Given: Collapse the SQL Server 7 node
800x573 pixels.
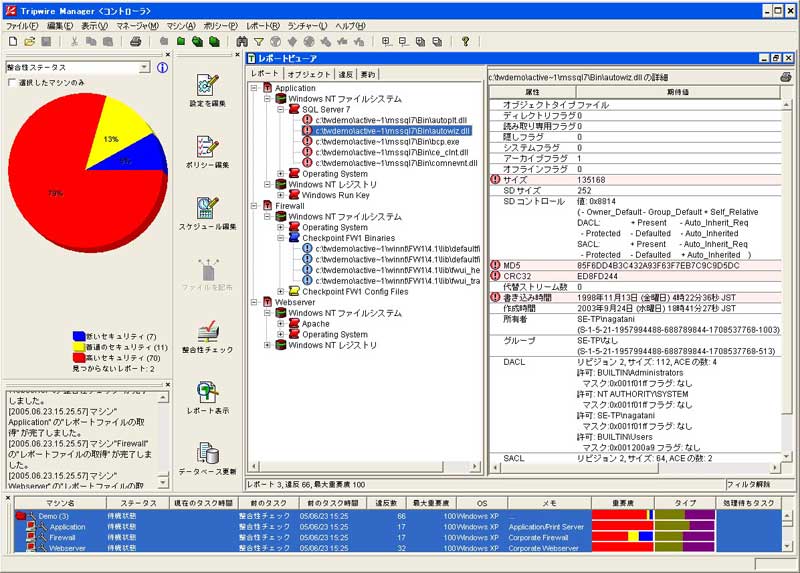Looking at the screenshot, I should click(x=281, y=109).
